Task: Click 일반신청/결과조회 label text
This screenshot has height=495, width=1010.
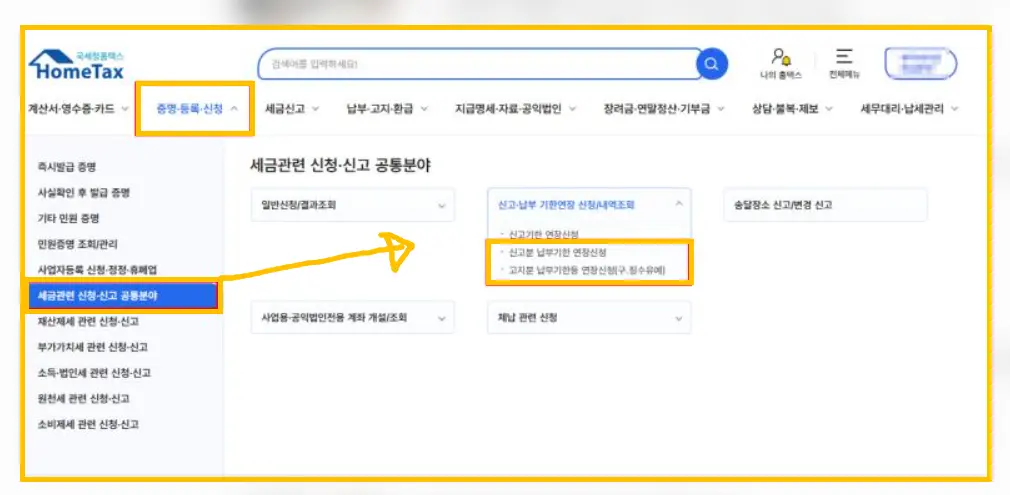Action: click(298, 205)
